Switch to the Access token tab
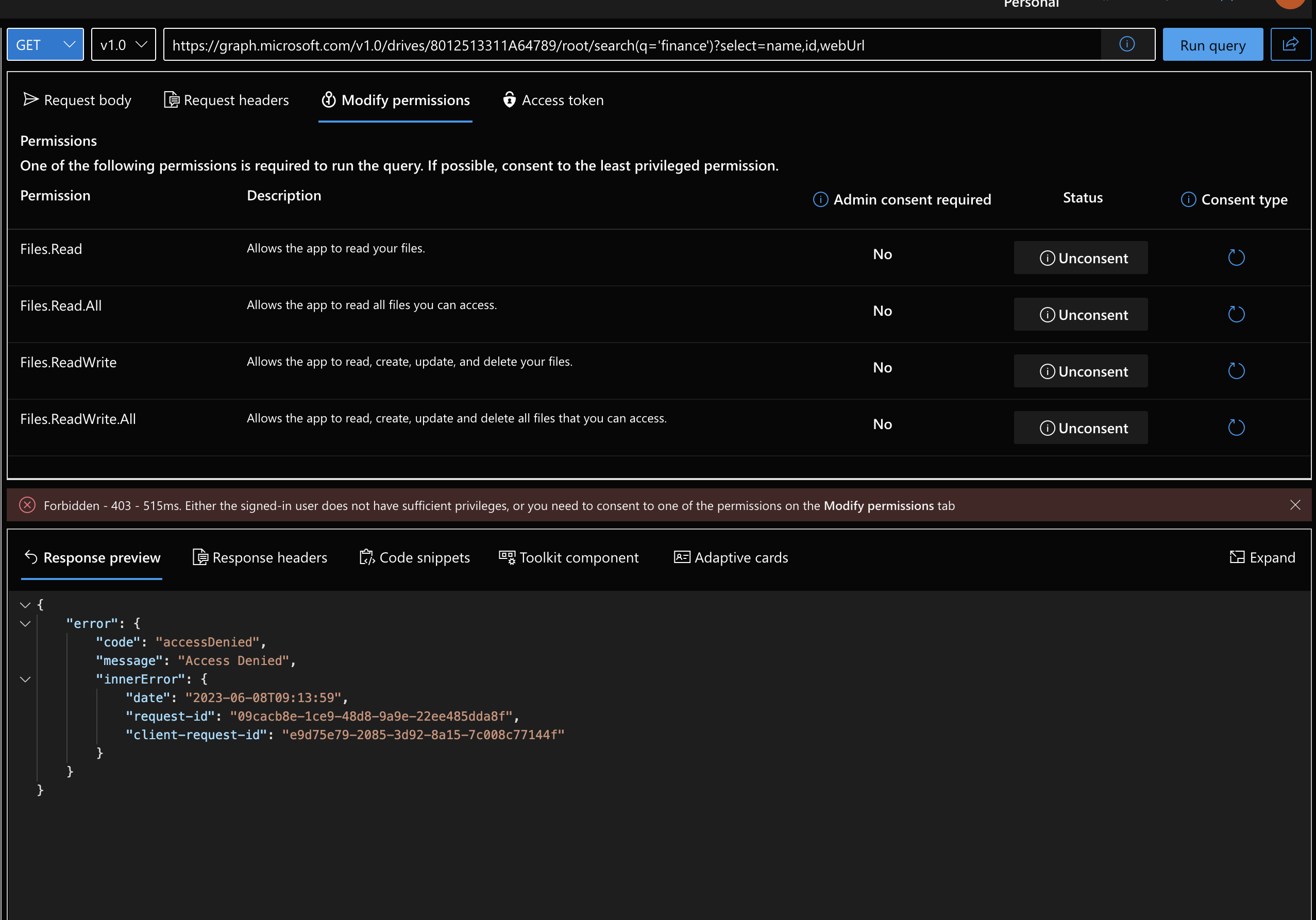The height and width of the screenshot is (920, 1316). (552, 100)
